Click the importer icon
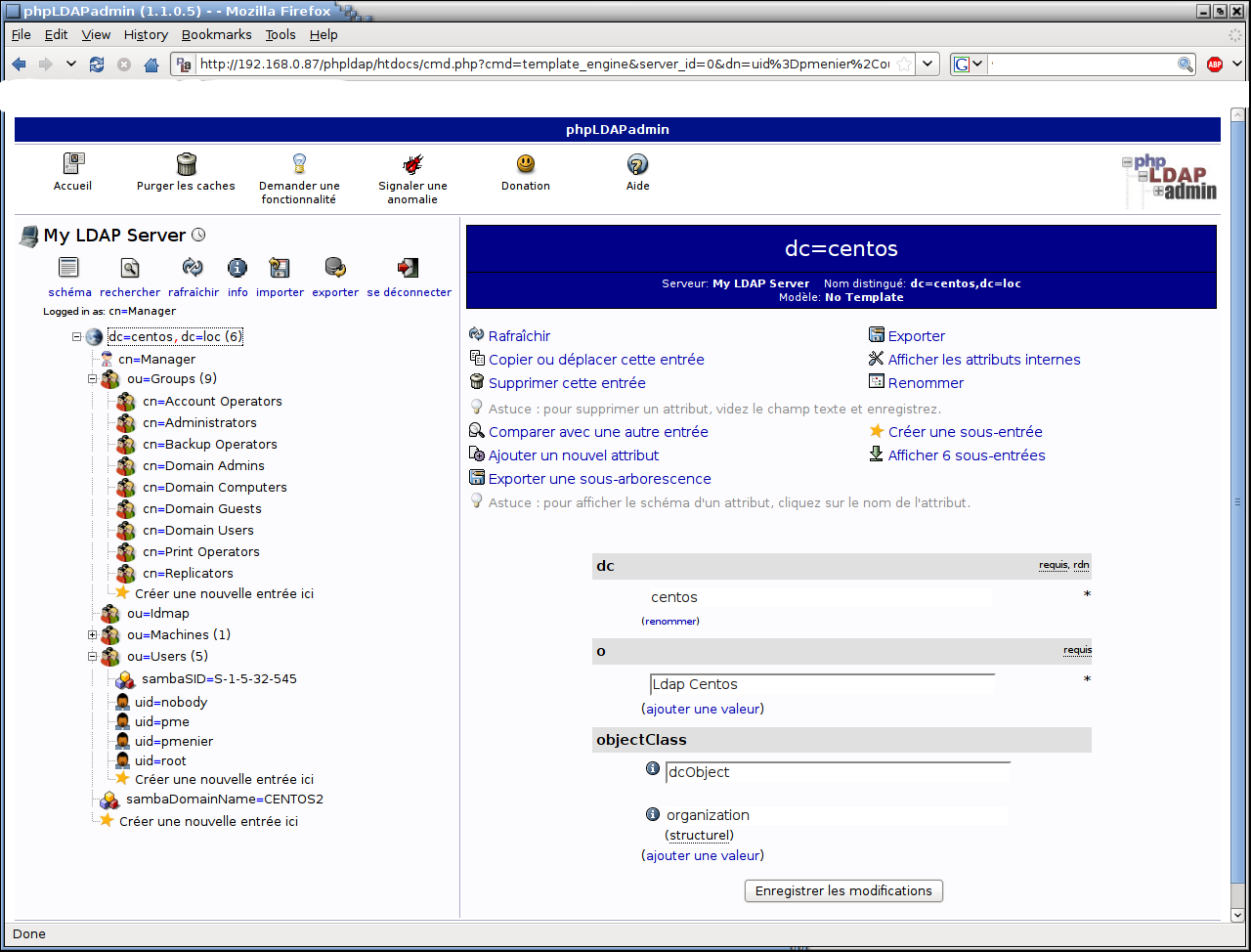The image size is (1251, 952). 280,268
